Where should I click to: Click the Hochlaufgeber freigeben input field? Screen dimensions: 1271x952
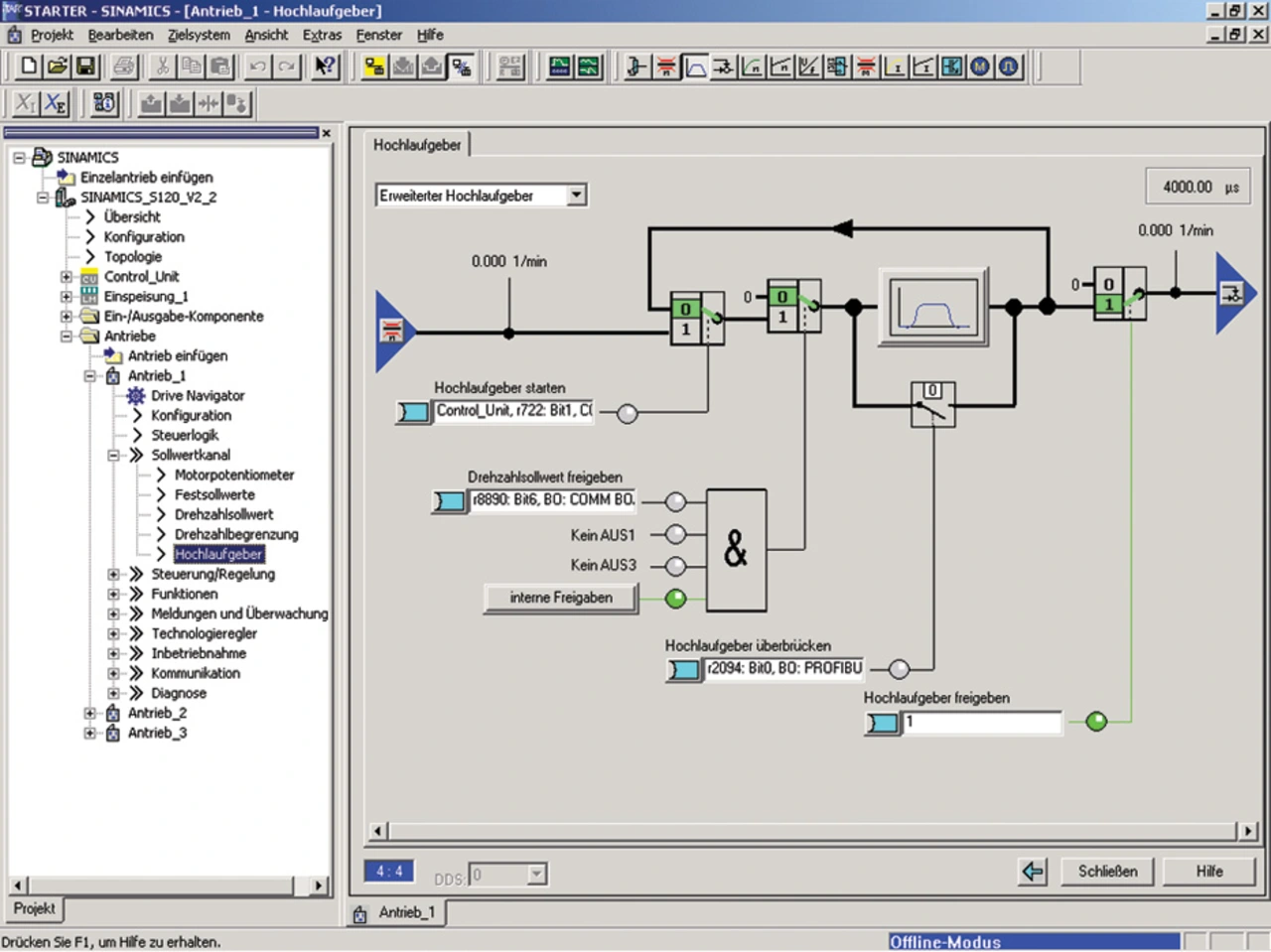pos(980,722)
